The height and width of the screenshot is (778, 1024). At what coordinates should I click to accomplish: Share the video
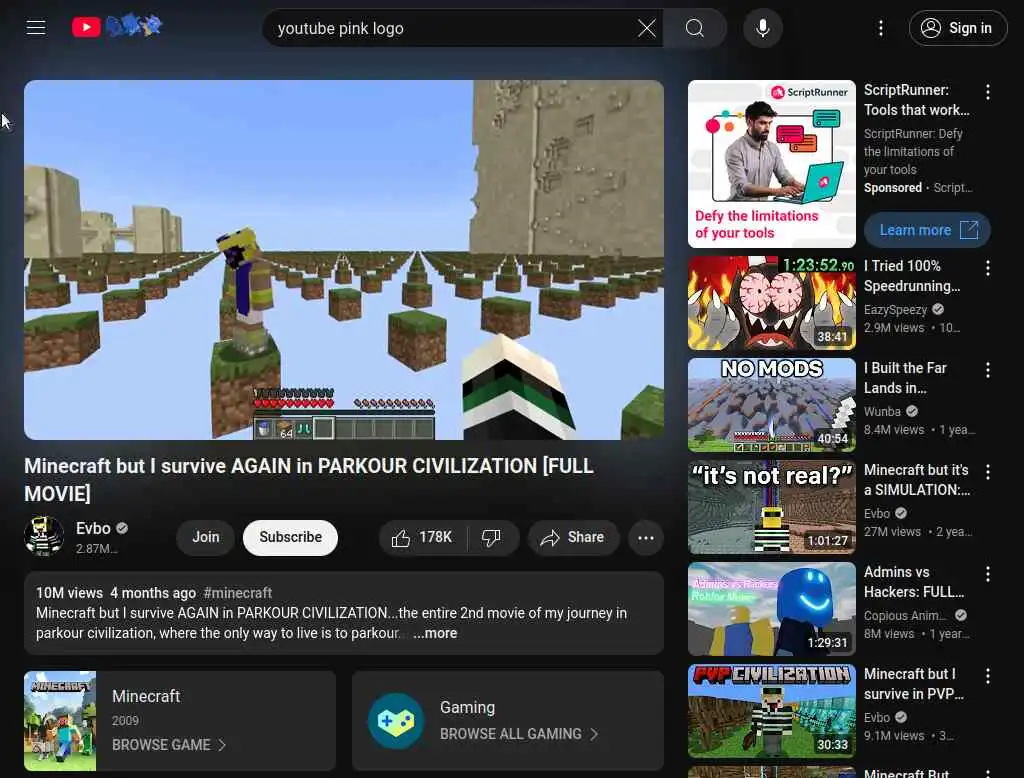573,538
